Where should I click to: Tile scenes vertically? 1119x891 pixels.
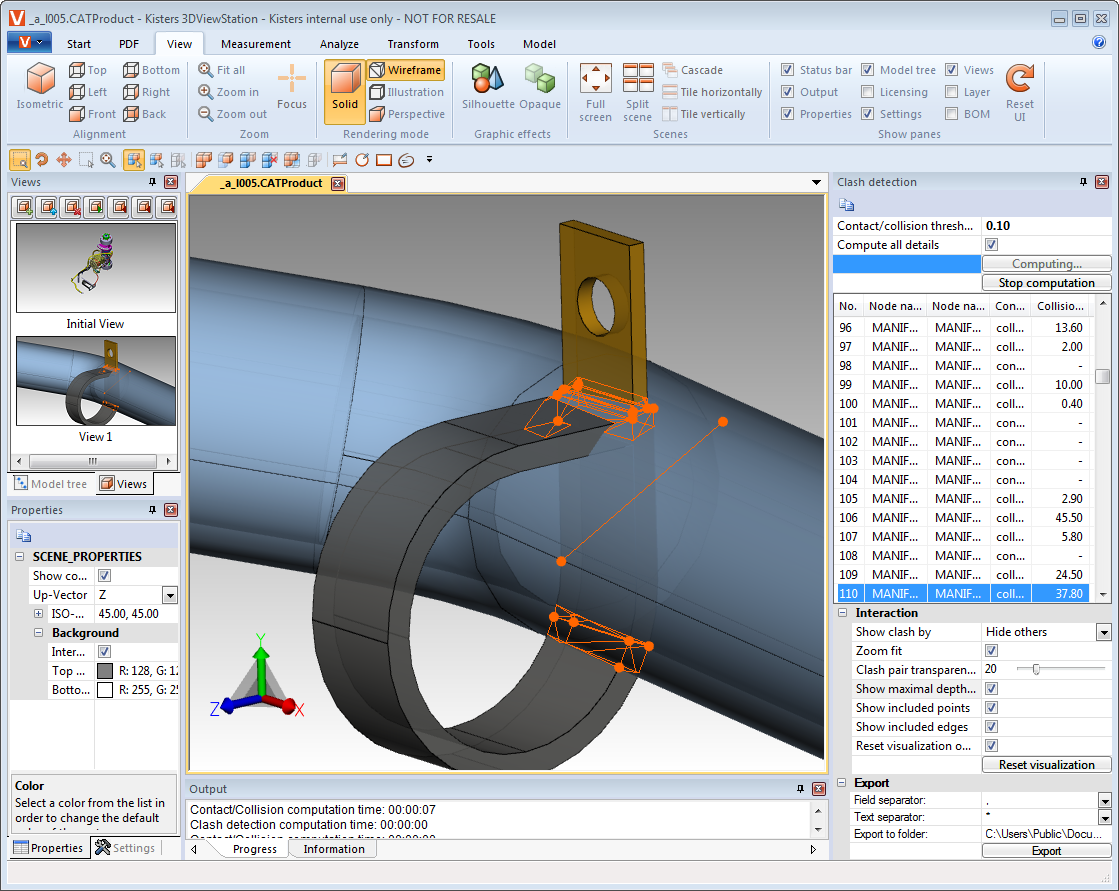[703, 114]
